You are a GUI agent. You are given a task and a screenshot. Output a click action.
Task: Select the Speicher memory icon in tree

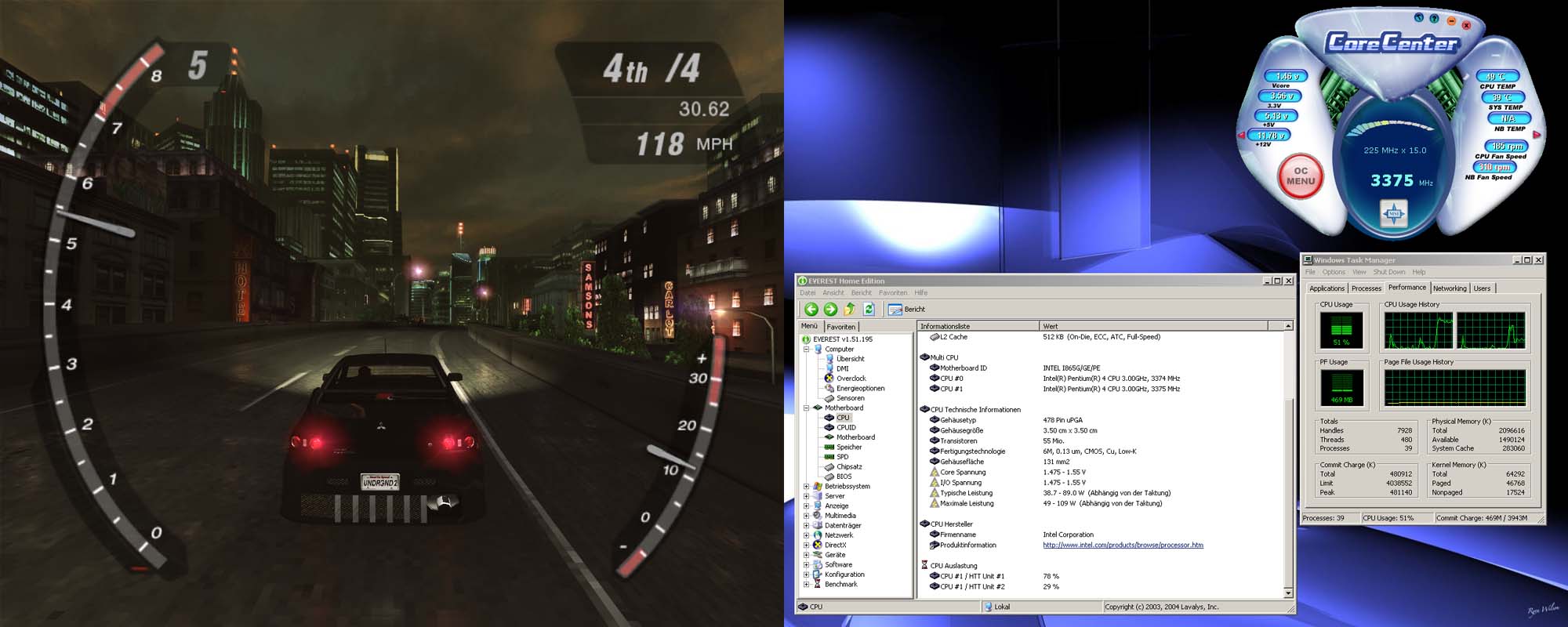tap(829, 447)
